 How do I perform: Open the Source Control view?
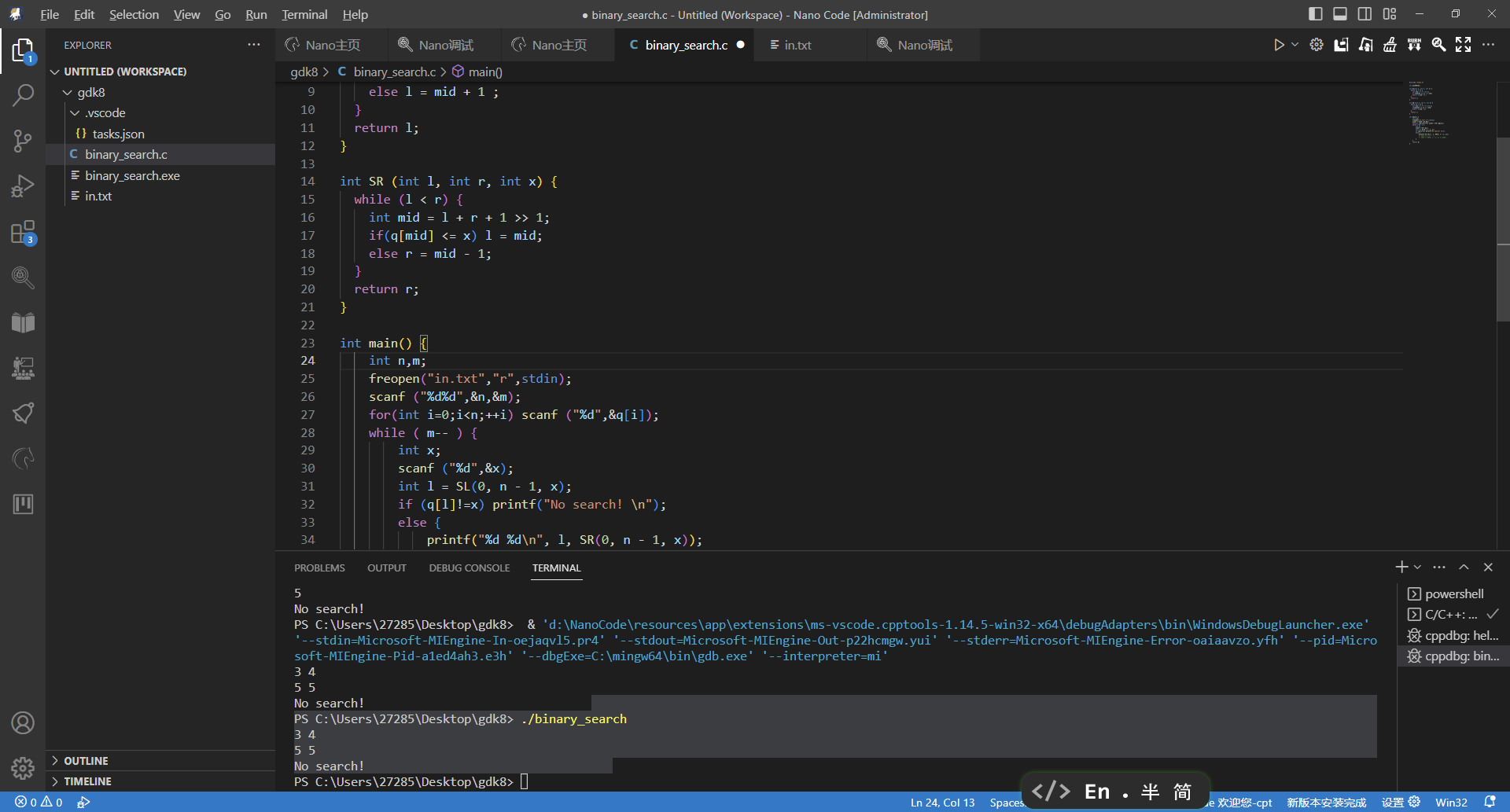[x=23, y=141]
